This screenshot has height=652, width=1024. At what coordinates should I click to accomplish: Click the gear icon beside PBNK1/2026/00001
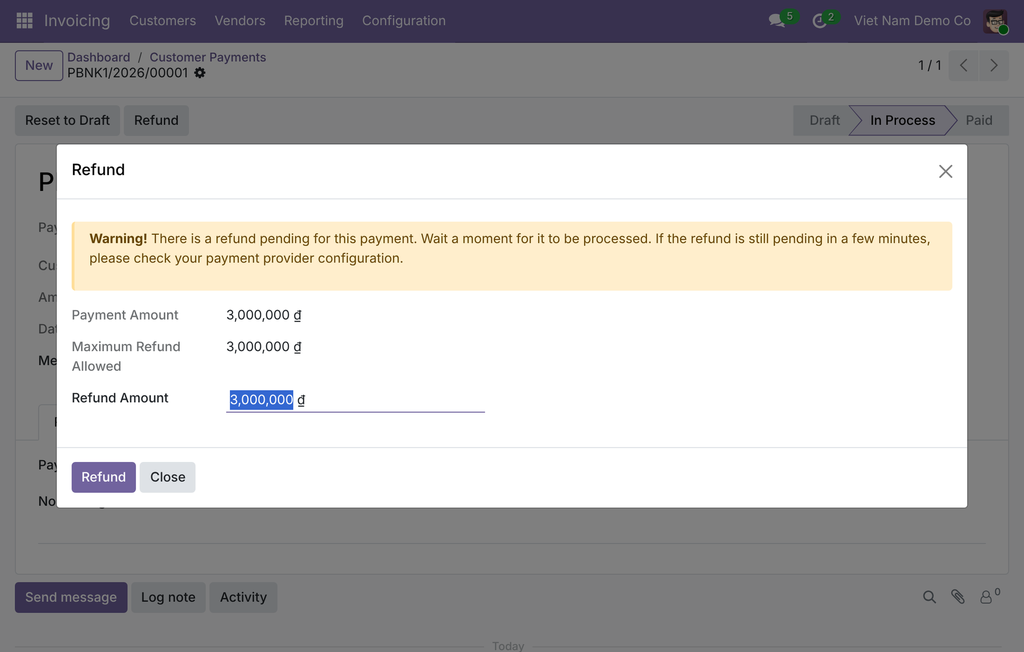[x=200, y=73]
